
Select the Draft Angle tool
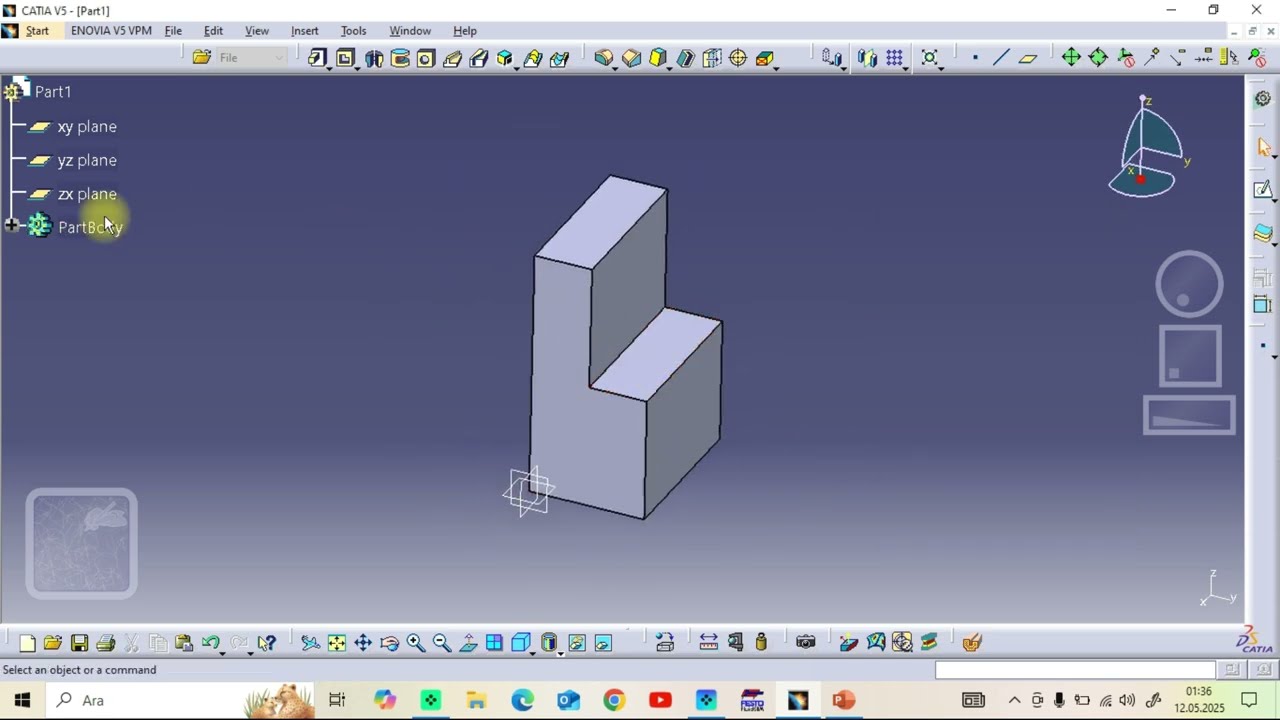[658, 58]
